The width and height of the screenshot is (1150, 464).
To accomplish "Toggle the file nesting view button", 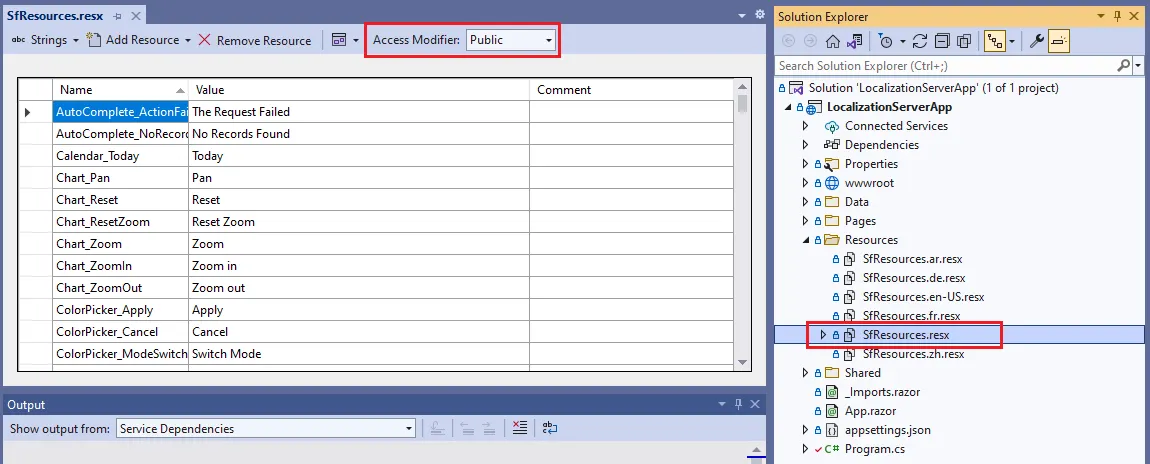I will coord(994,41).
